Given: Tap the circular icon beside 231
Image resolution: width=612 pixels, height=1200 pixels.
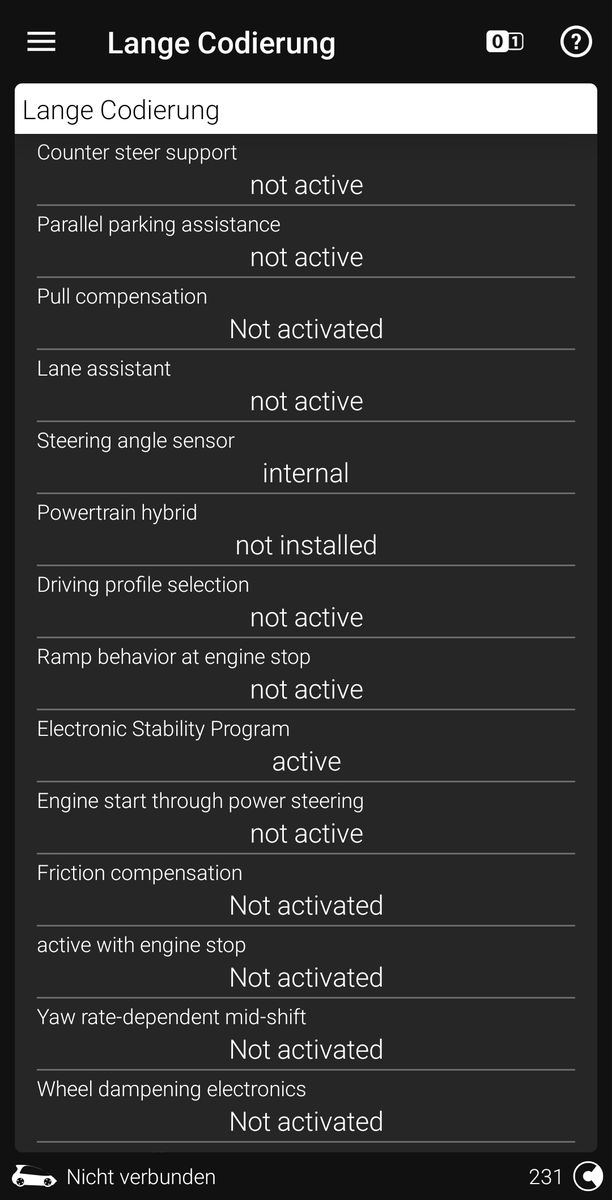Looking at the screenshot, I should (x=588, y=1176).
